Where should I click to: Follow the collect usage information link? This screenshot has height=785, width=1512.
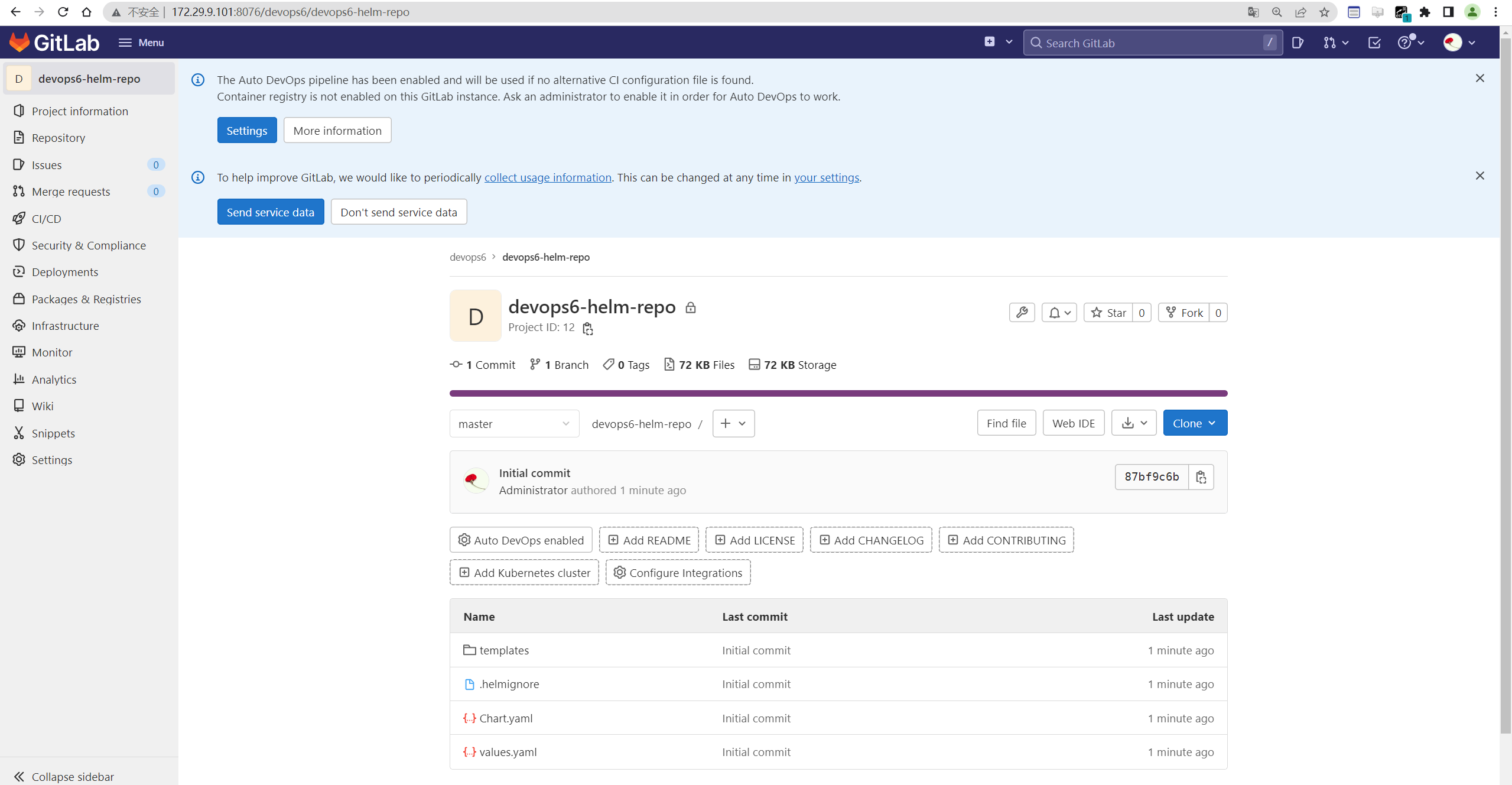548,177
